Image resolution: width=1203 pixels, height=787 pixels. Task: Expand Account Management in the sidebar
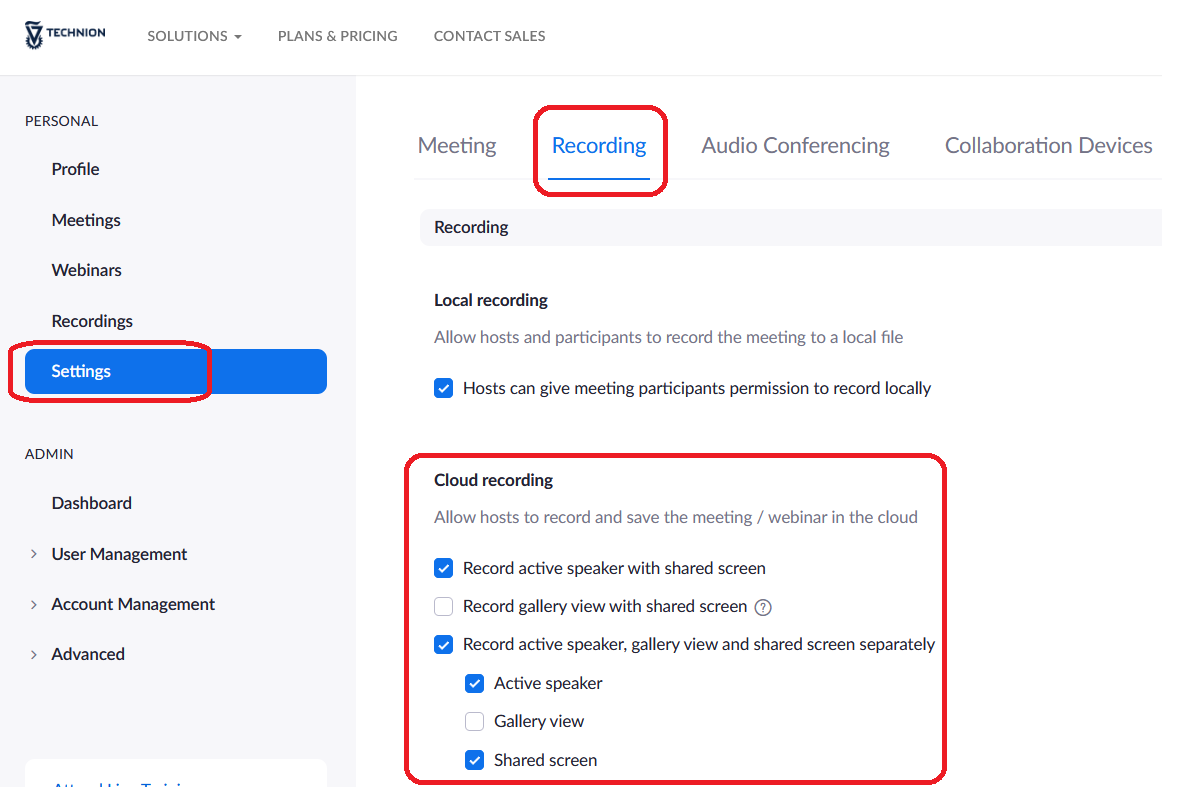pyautogui.click(x=133, y=604)
